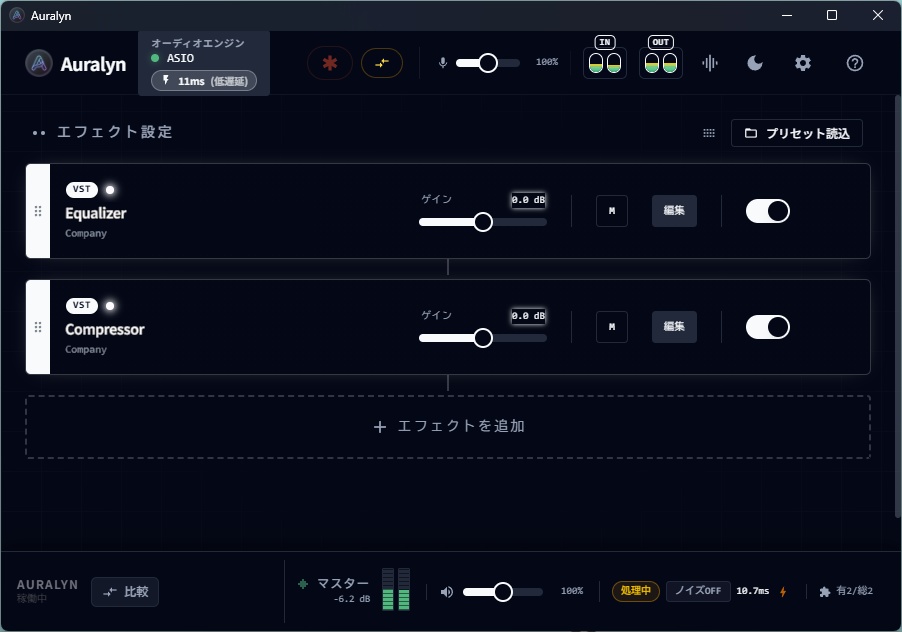Click the yellow routing arrow icon
Image resolution: width=902 pixels, height=633 pixels.
tap(382, 62)
